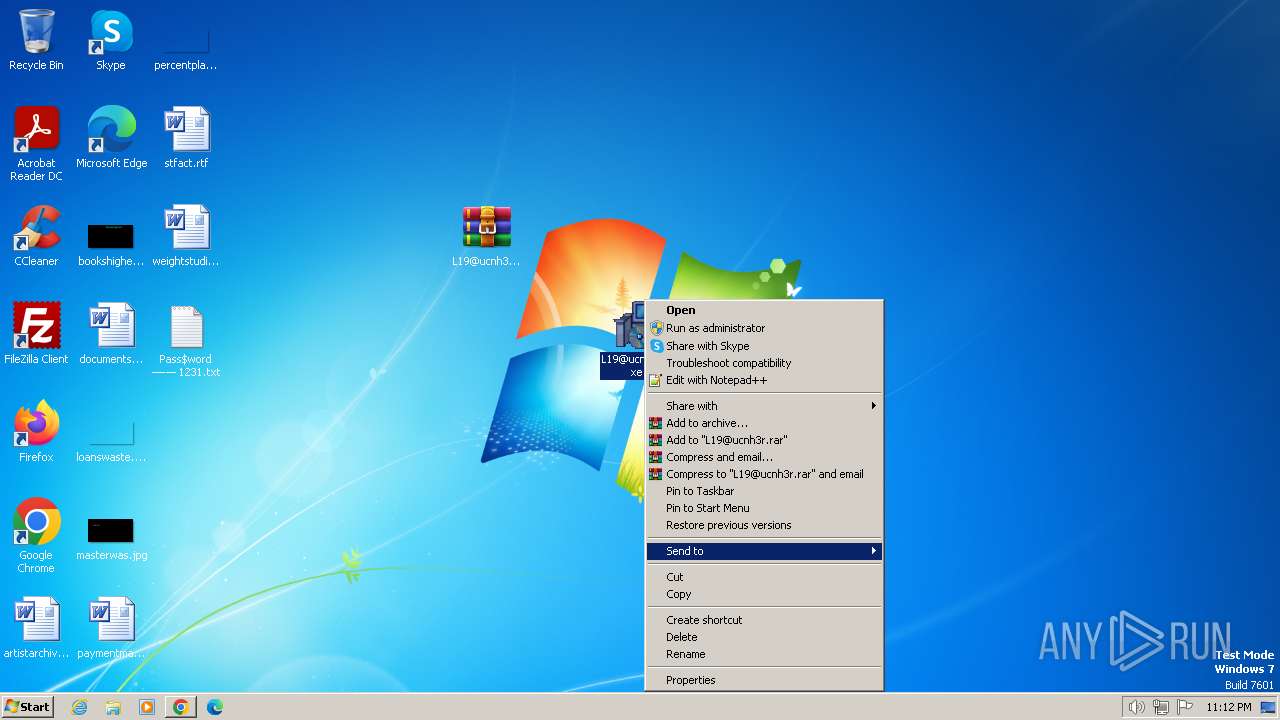Click the network tray icon
The height and width of the screenshot is (720, 1280).
[1161, 707]
